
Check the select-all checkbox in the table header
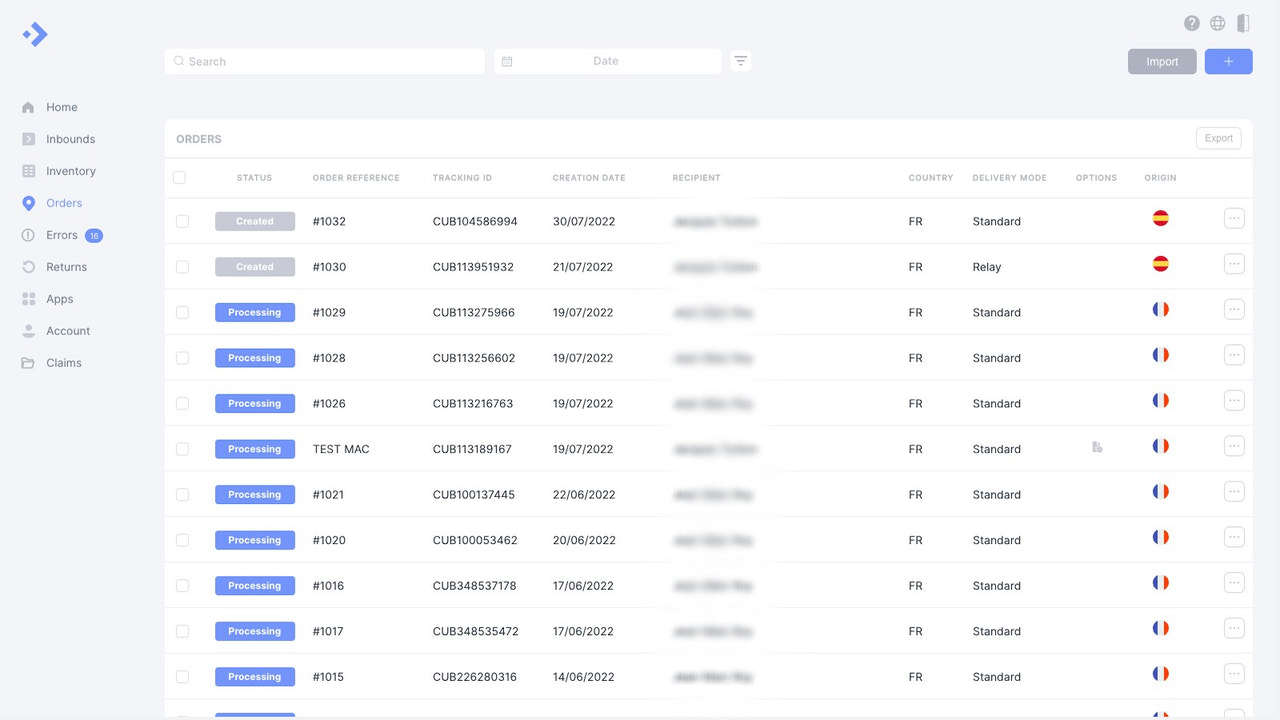tap(179, 177)
